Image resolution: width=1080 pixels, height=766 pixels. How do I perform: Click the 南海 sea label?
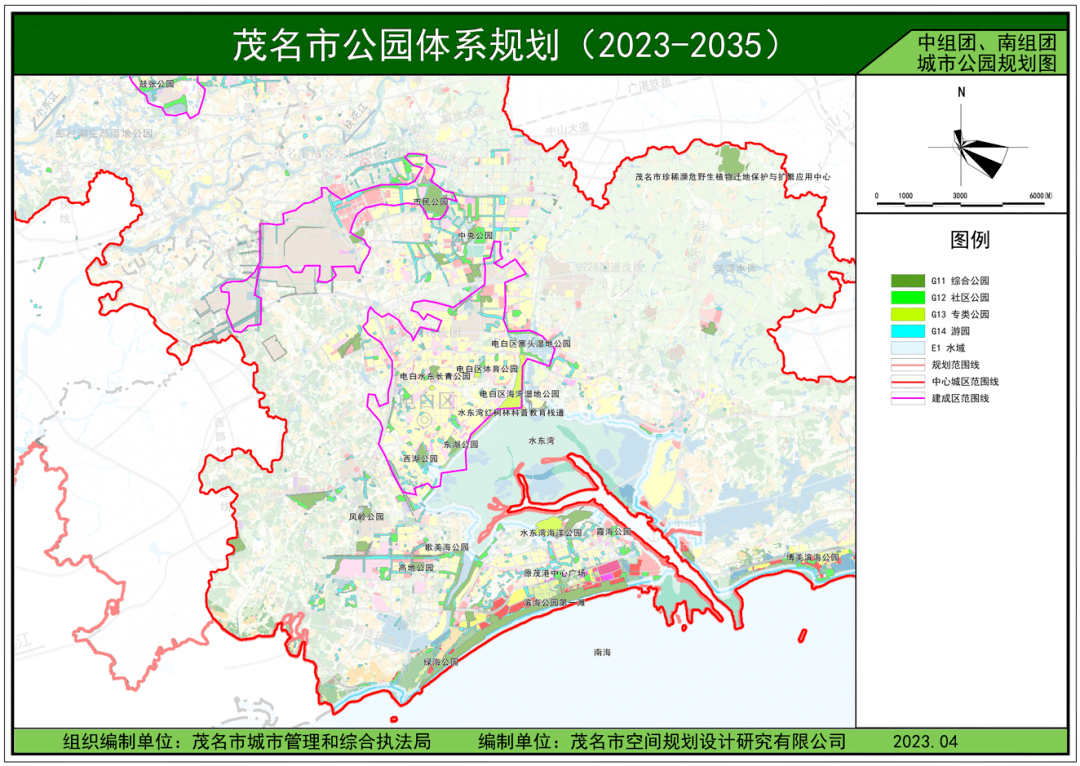coord(603,652)
